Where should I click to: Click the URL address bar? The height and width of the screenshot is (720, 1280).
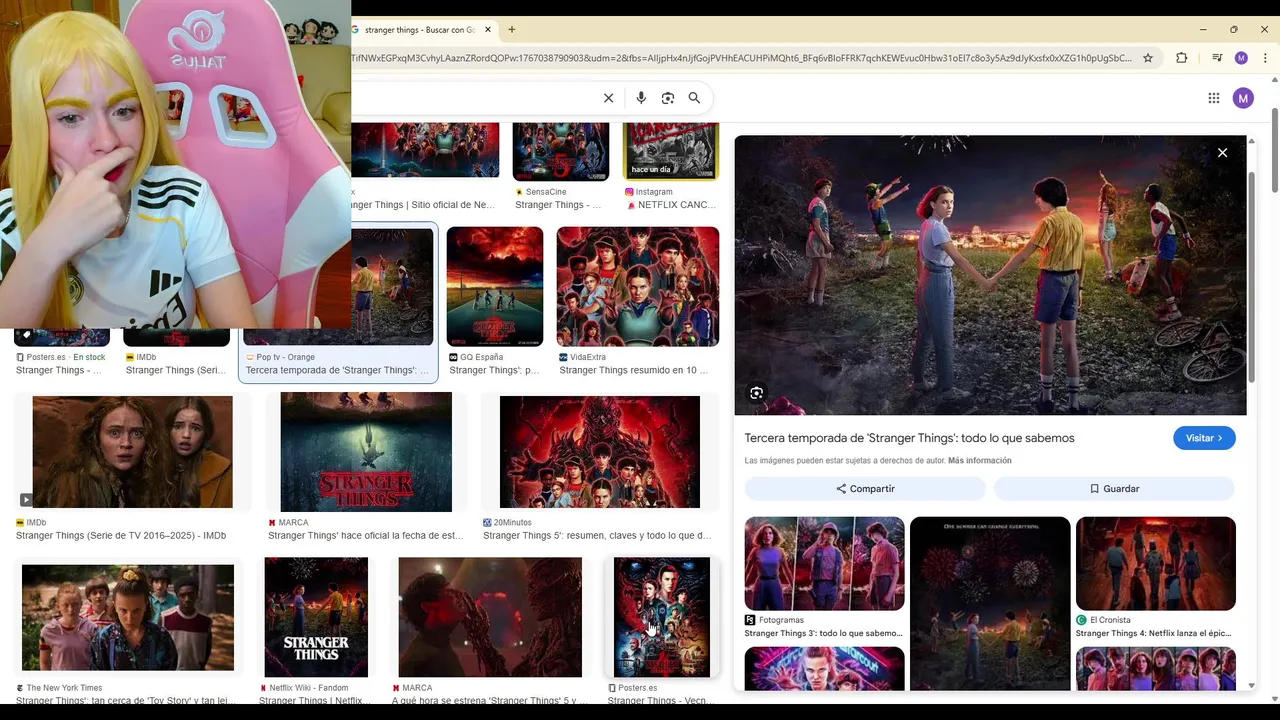(740, 58)
